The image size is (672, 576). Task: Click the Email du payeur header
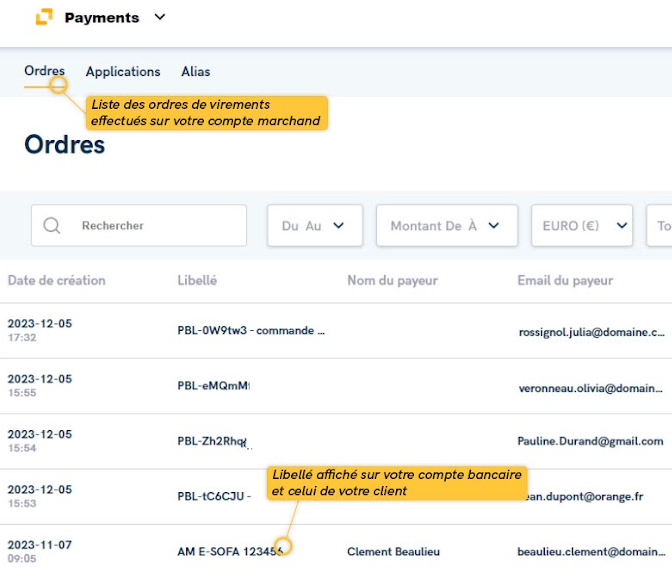pyautogui.click(x=565, y=280)
